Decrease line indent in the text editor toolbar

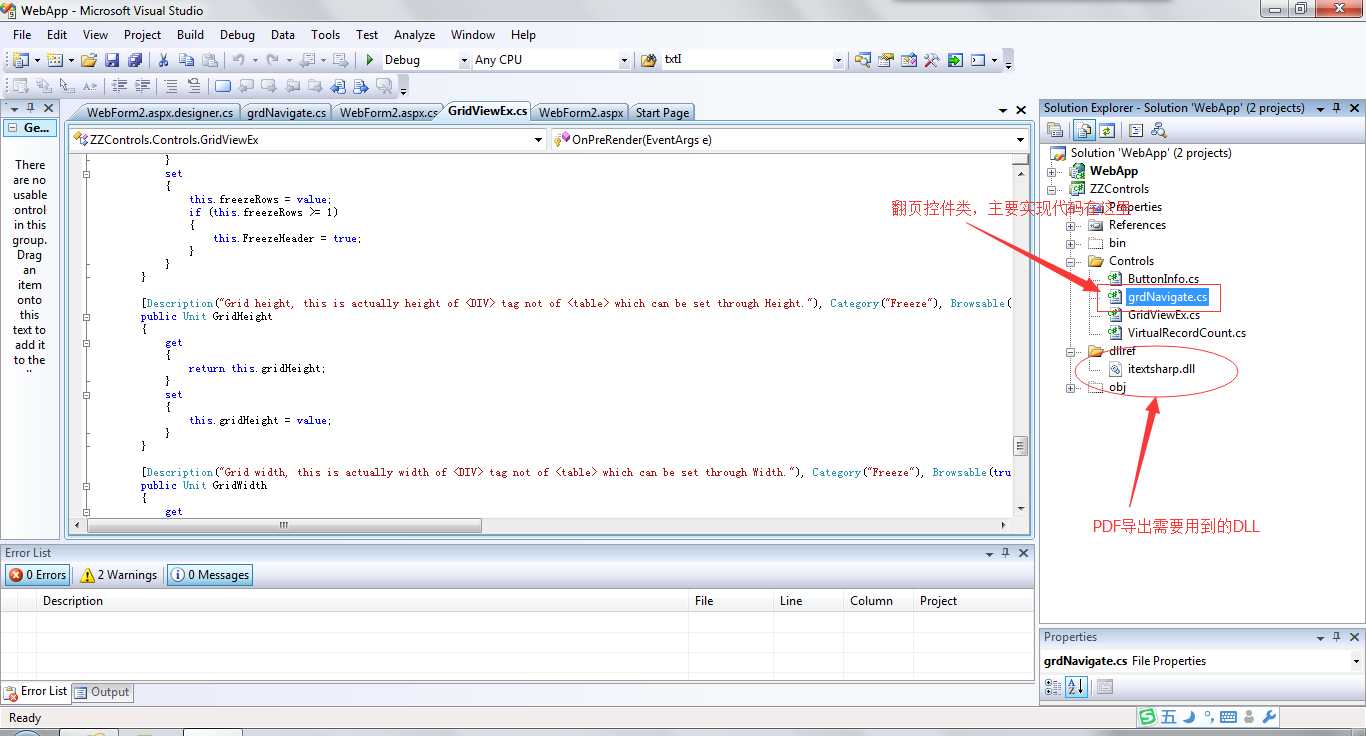120,86
